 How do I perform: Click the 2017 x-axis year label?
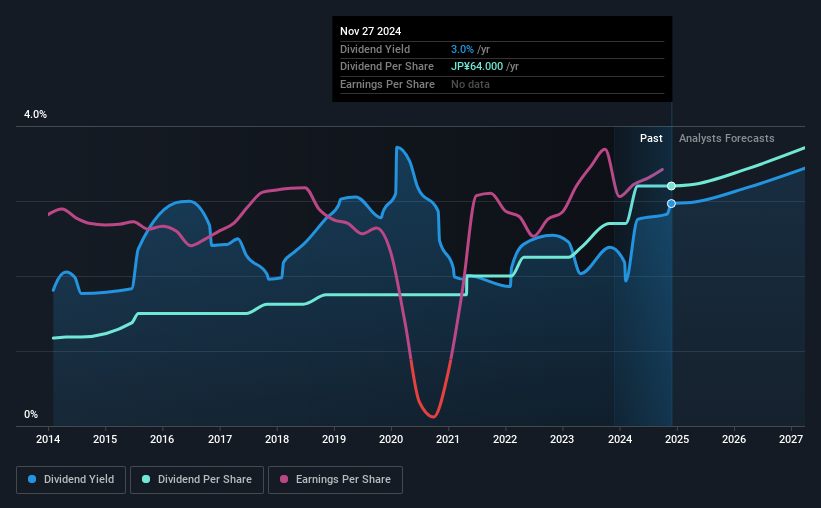coord(220,439)
